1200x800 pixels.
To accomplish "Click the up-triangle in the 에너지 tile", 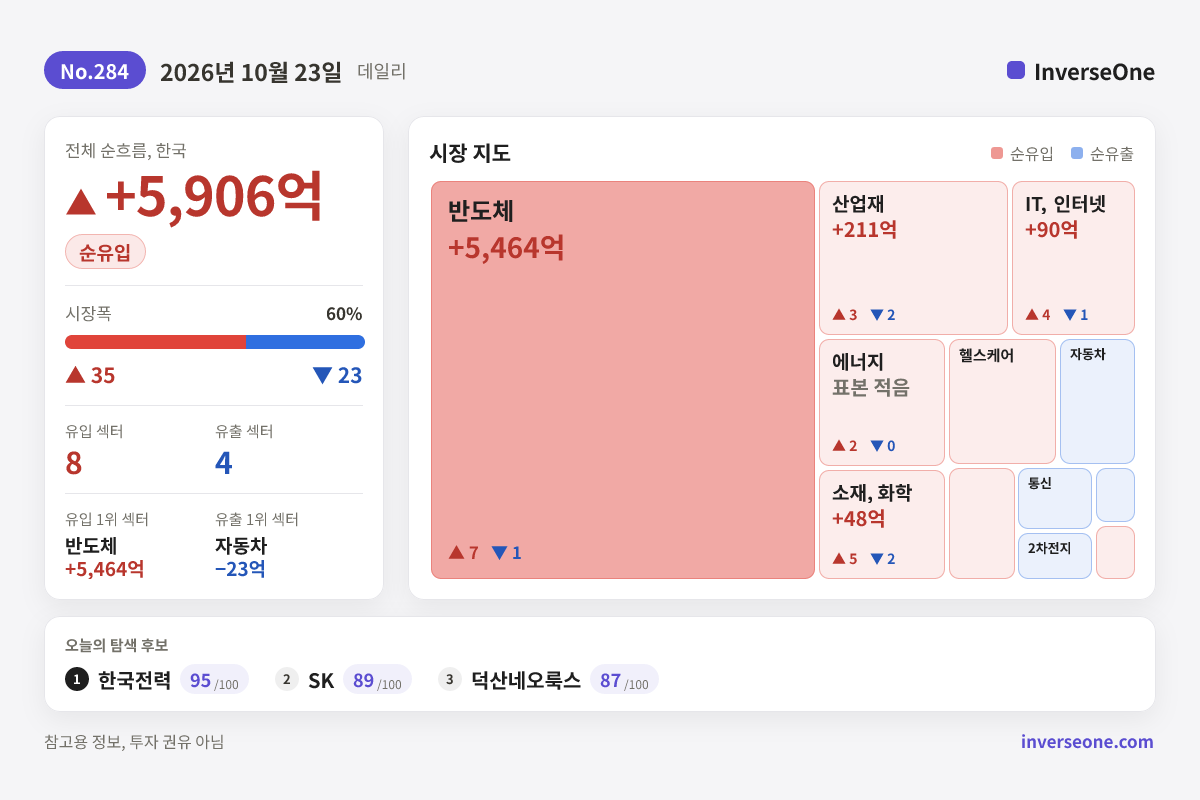I will point(839,445).
